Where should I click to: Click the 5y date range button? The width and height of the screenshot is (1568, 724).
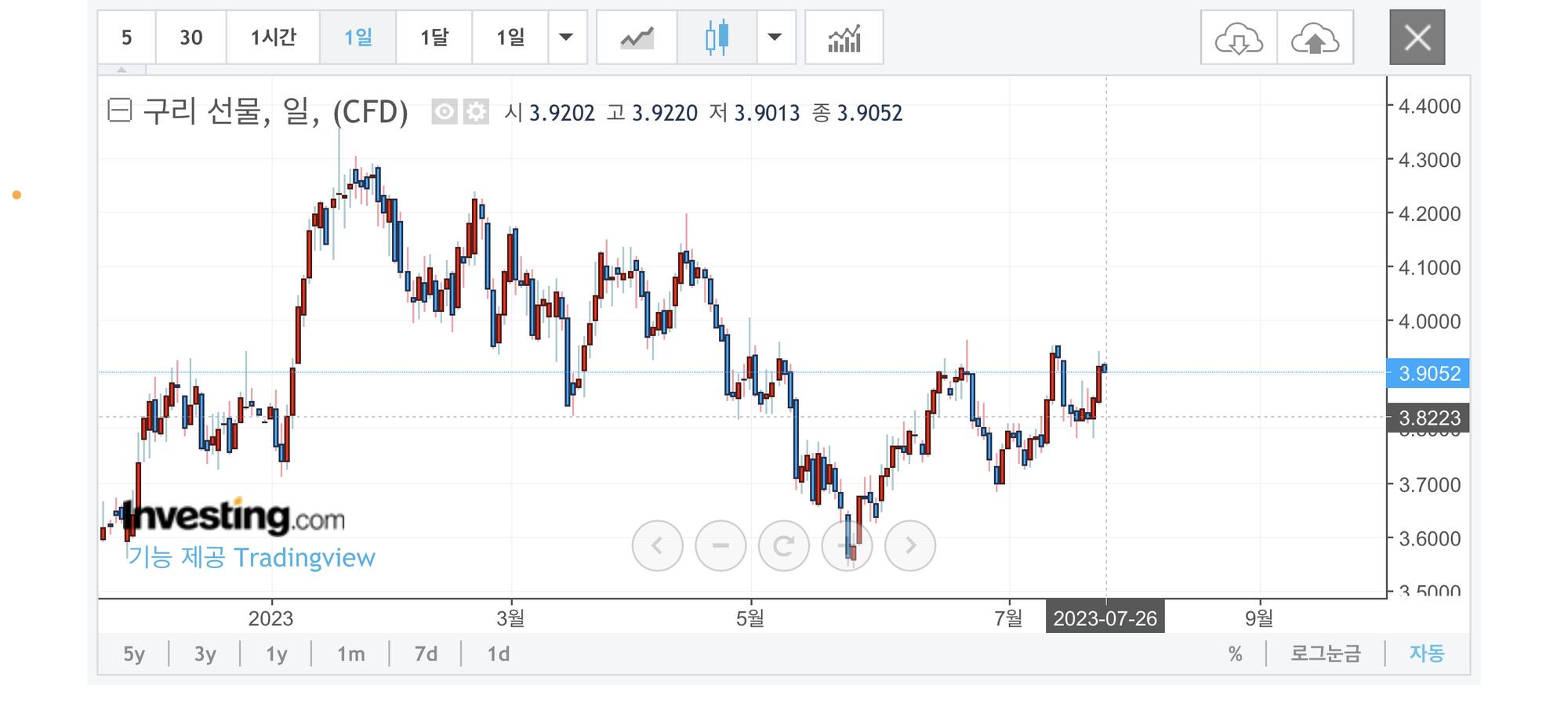click(x=134, y=653)
